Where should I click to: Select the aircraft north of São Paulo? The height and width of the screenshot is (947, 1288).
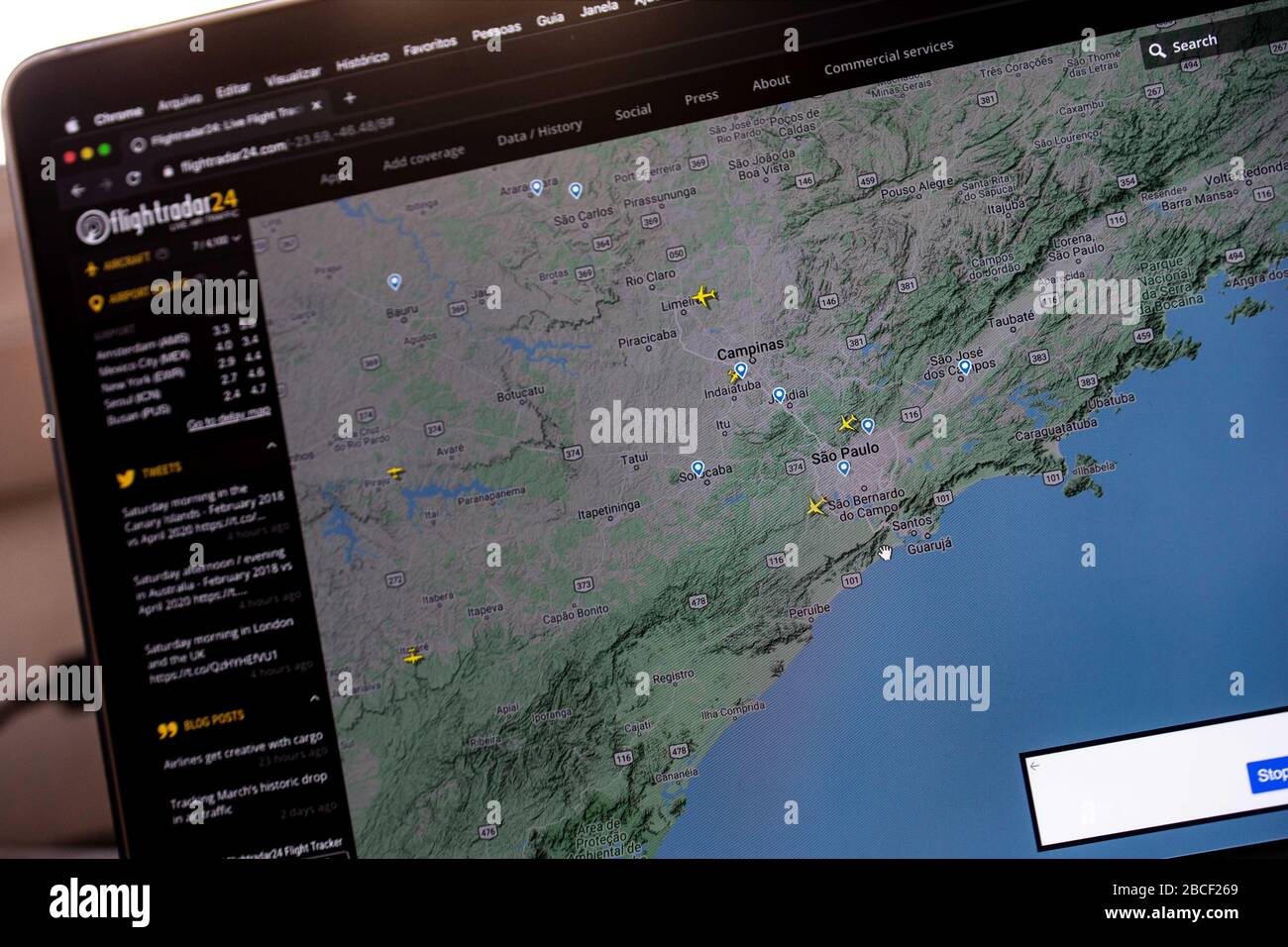tap(847, 423)
